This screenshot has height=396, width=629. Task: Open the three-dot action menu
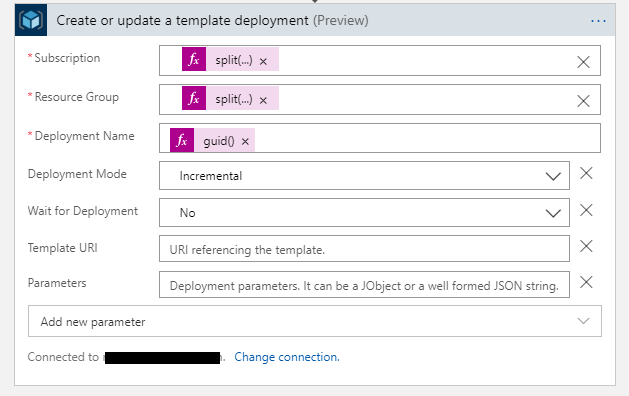coord(598,21)
